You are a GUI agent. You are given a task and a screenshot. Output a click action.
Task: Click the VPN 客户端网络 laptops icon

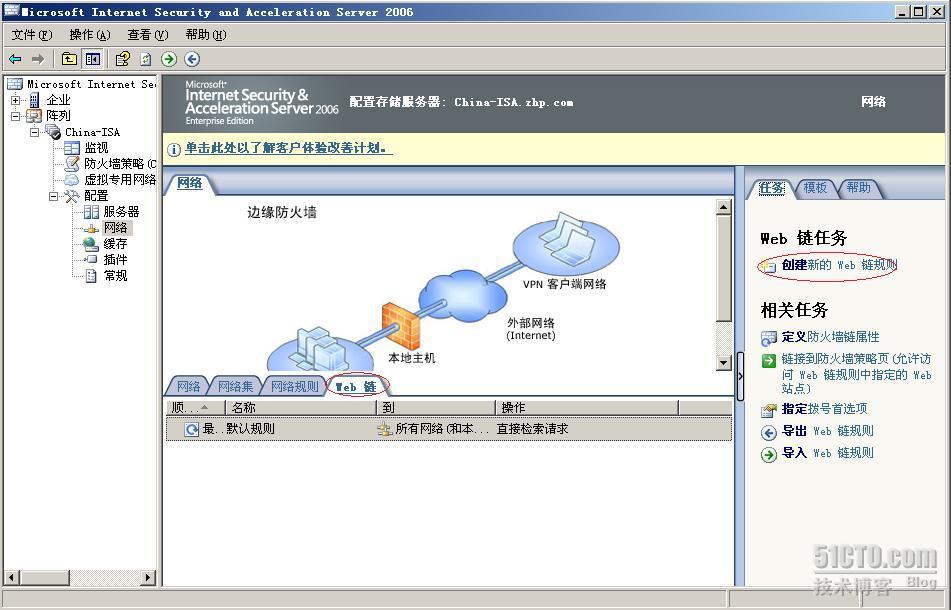[566, 242]
